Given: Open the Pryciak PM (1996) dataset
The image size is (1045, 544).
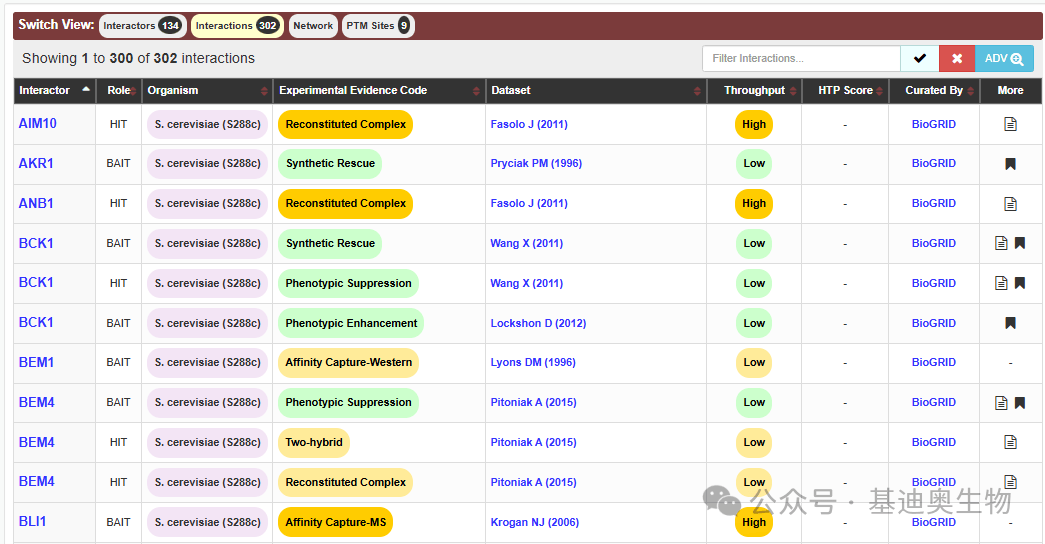Looking at the screenshot, I should pos(536,163).
